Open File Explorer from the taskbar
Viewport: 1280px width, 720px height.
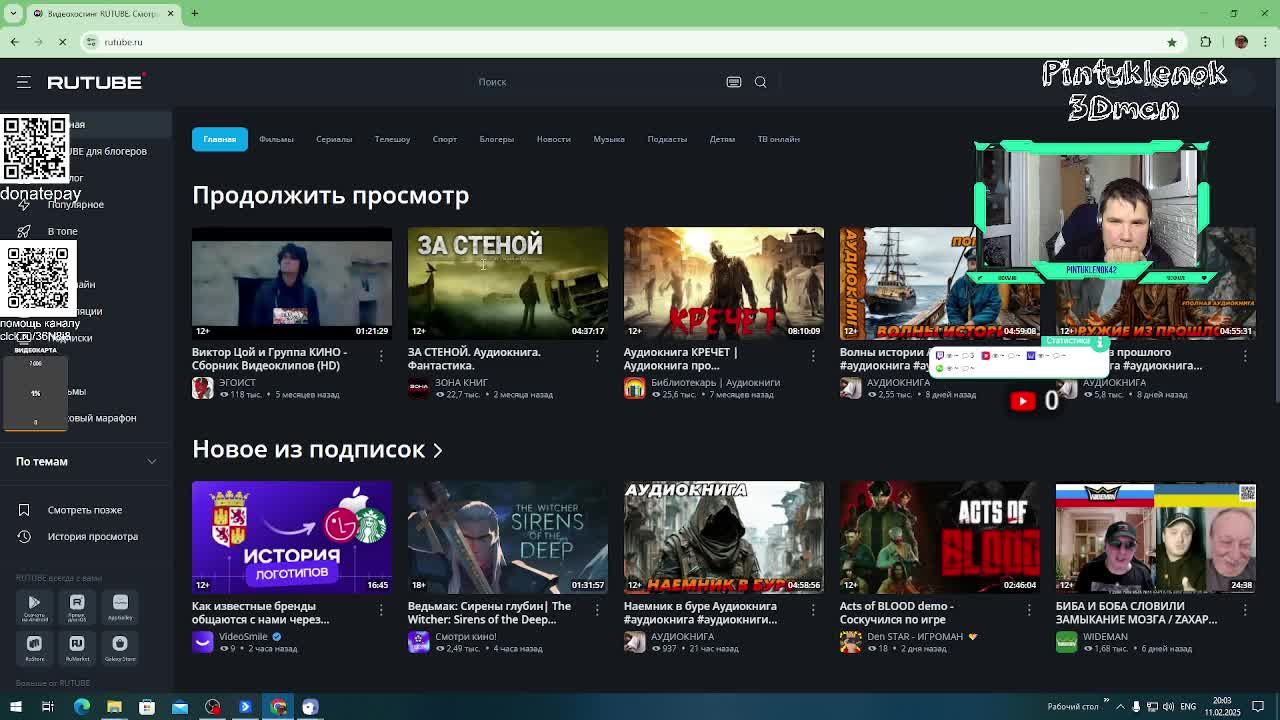(114, 707)
